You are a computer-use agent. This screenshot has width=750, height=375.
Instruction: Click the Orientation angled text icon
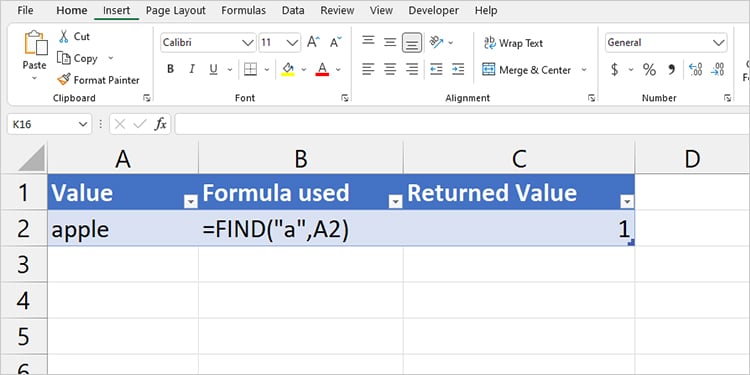click(x=437, y=42)
